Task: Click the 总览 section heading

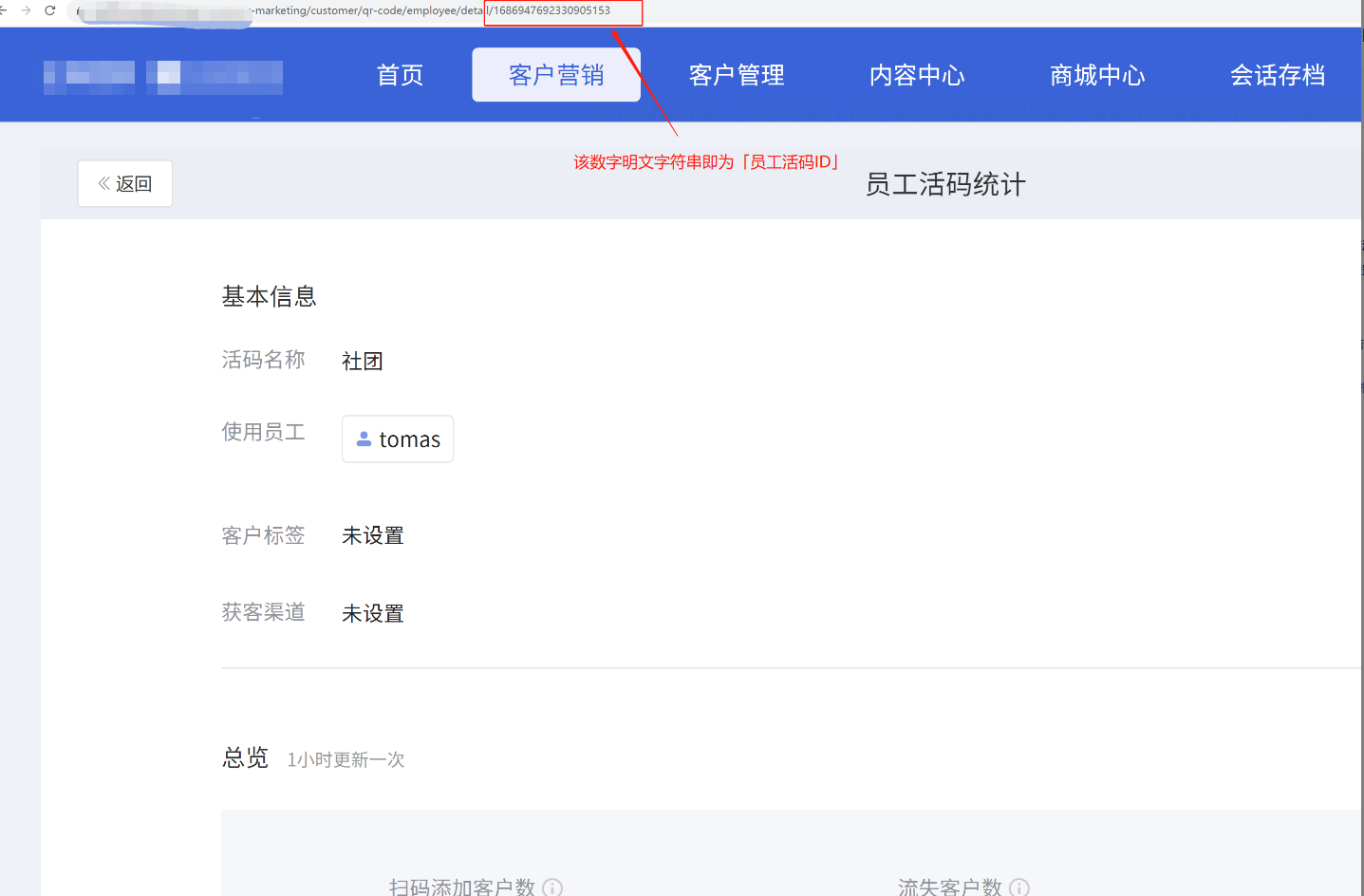Action: click(x=246, y=757)
